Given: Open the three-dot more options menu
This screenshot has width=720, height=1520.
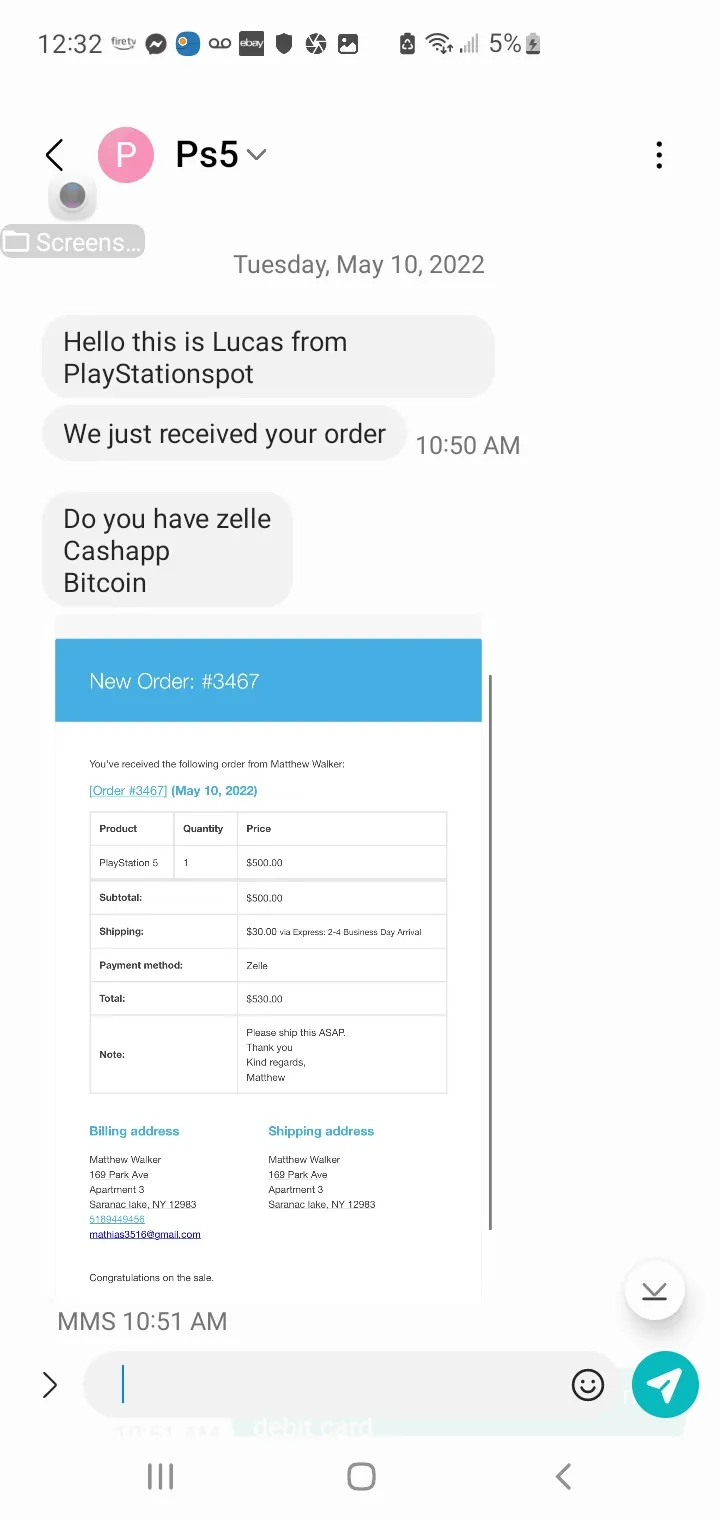Looking at the screenshot, I should 658,155.
